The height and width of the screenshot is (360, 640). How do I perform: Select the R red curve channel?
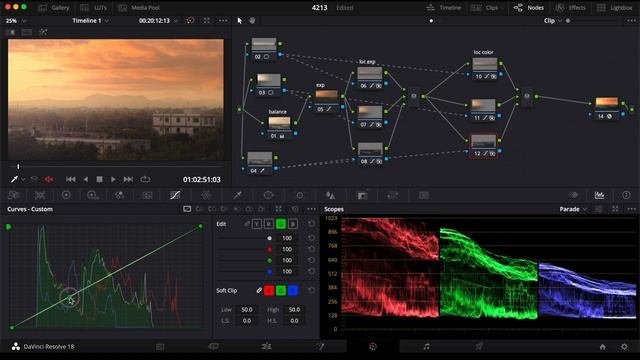[269, 224]
